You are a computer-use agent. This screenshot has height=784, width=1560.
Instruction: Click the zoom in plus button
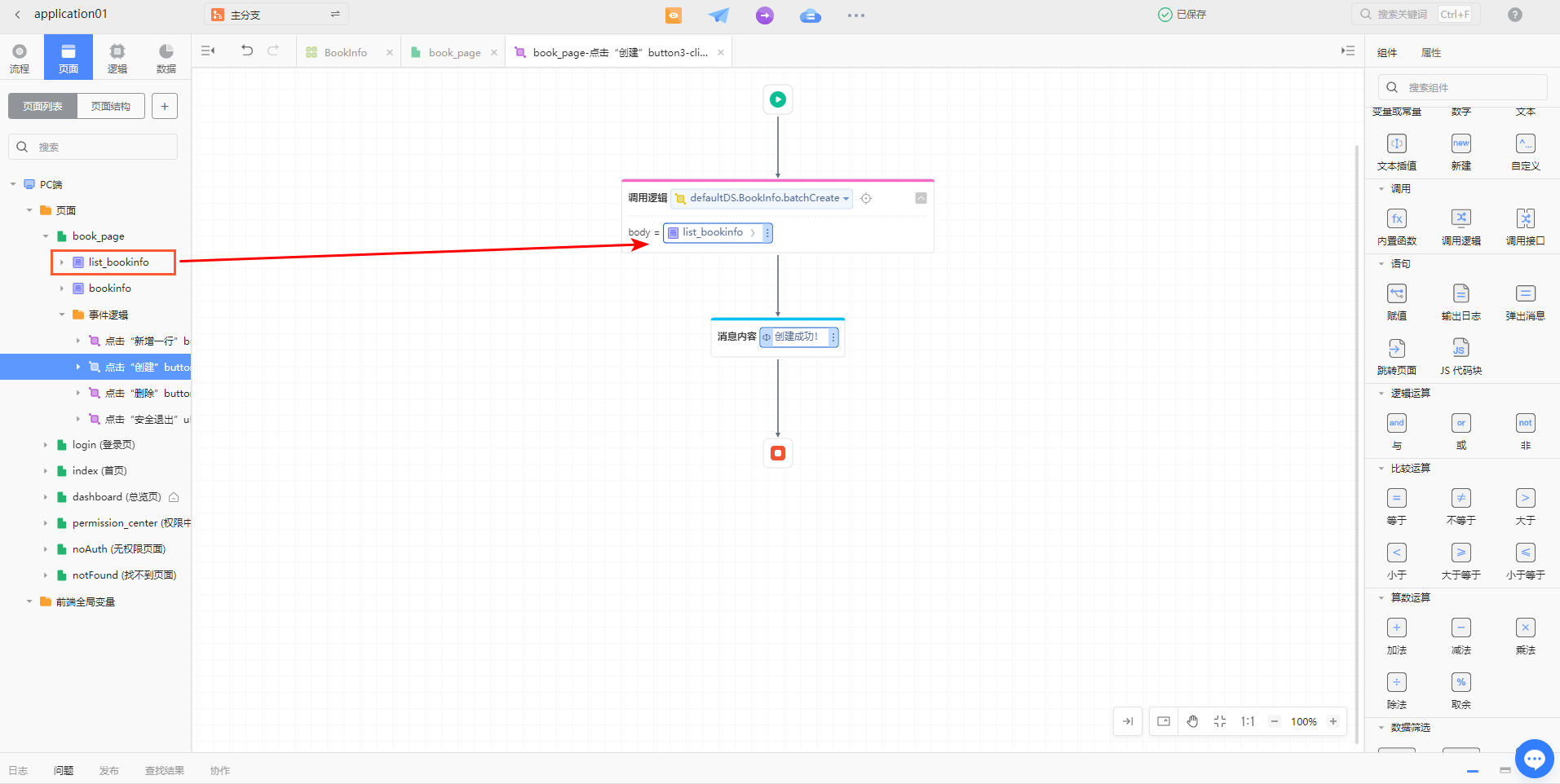[1333, 721]
